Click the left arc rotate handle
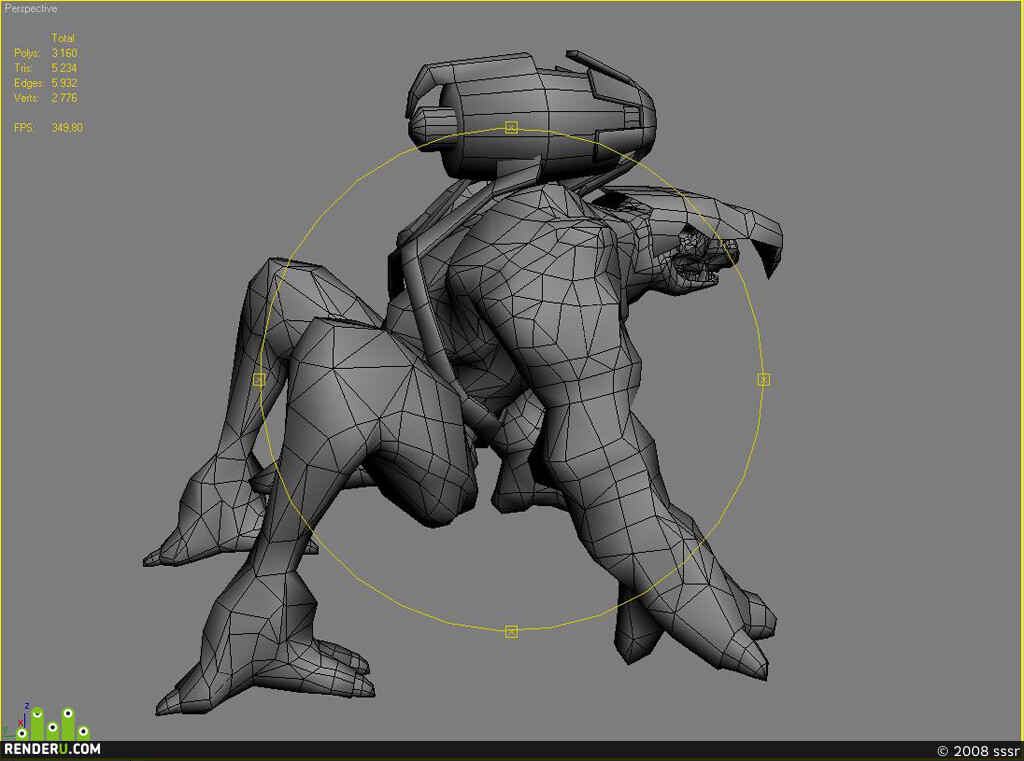This screenshot has height=761, width=1024. point(259,380)
